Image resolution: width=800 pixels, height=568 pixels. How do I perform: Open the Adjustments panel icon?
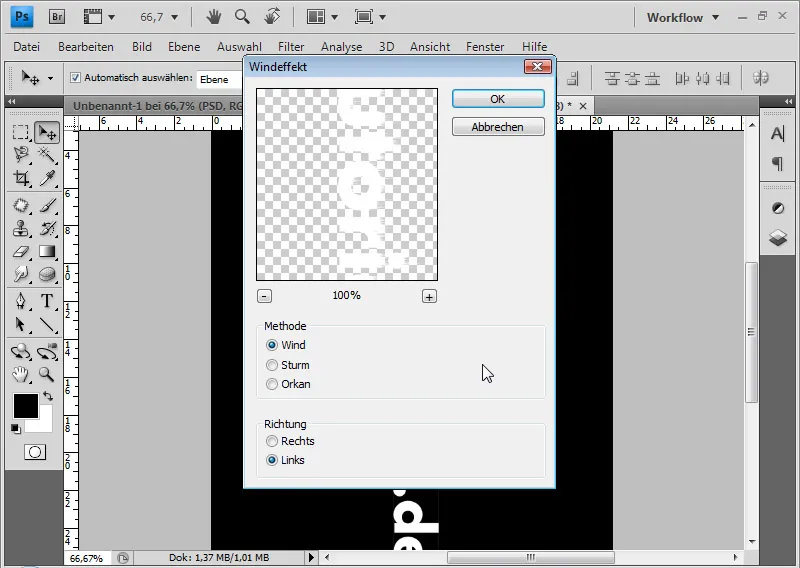[778, 208]
